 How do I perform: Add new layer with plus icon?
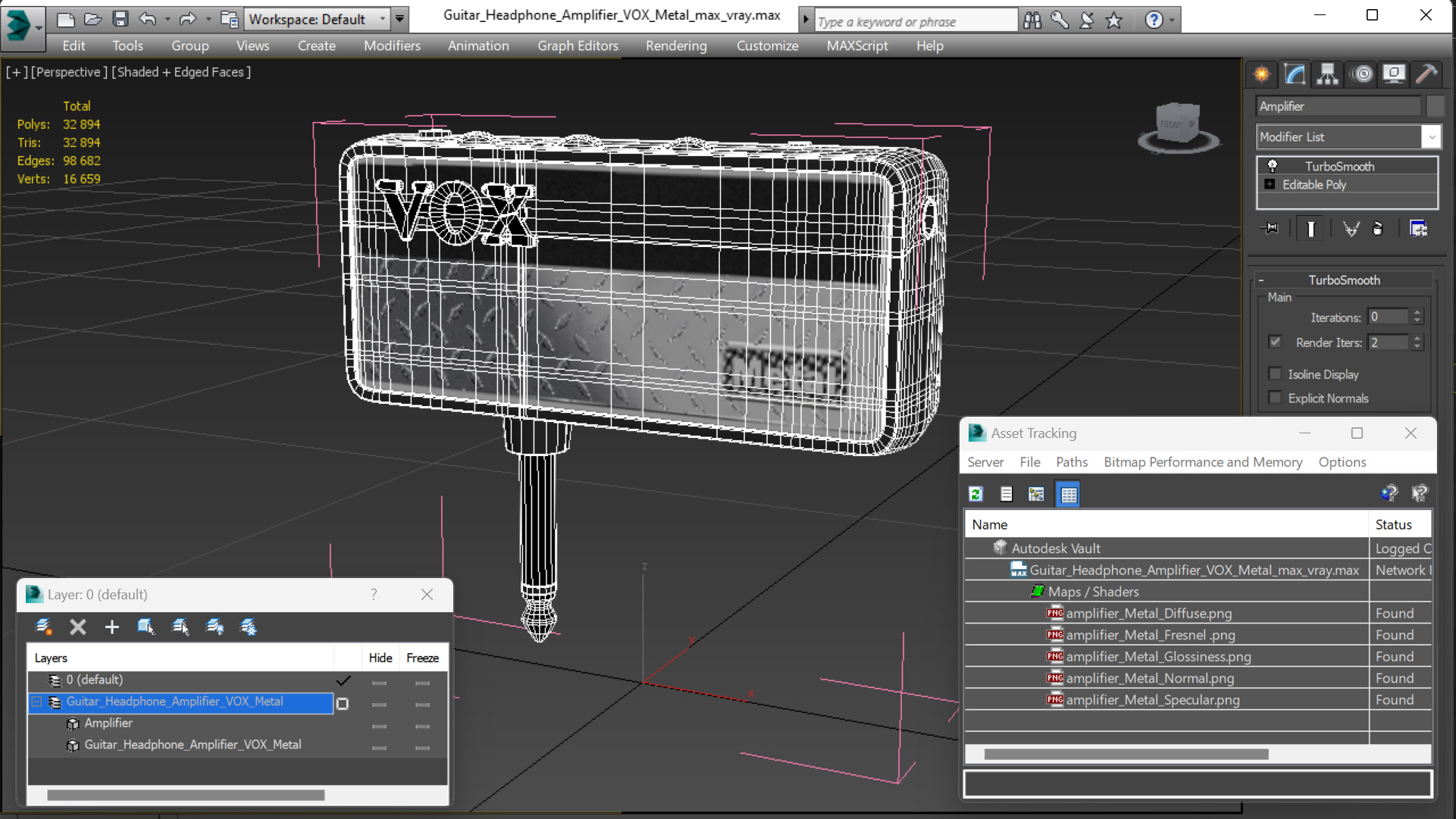111,627
